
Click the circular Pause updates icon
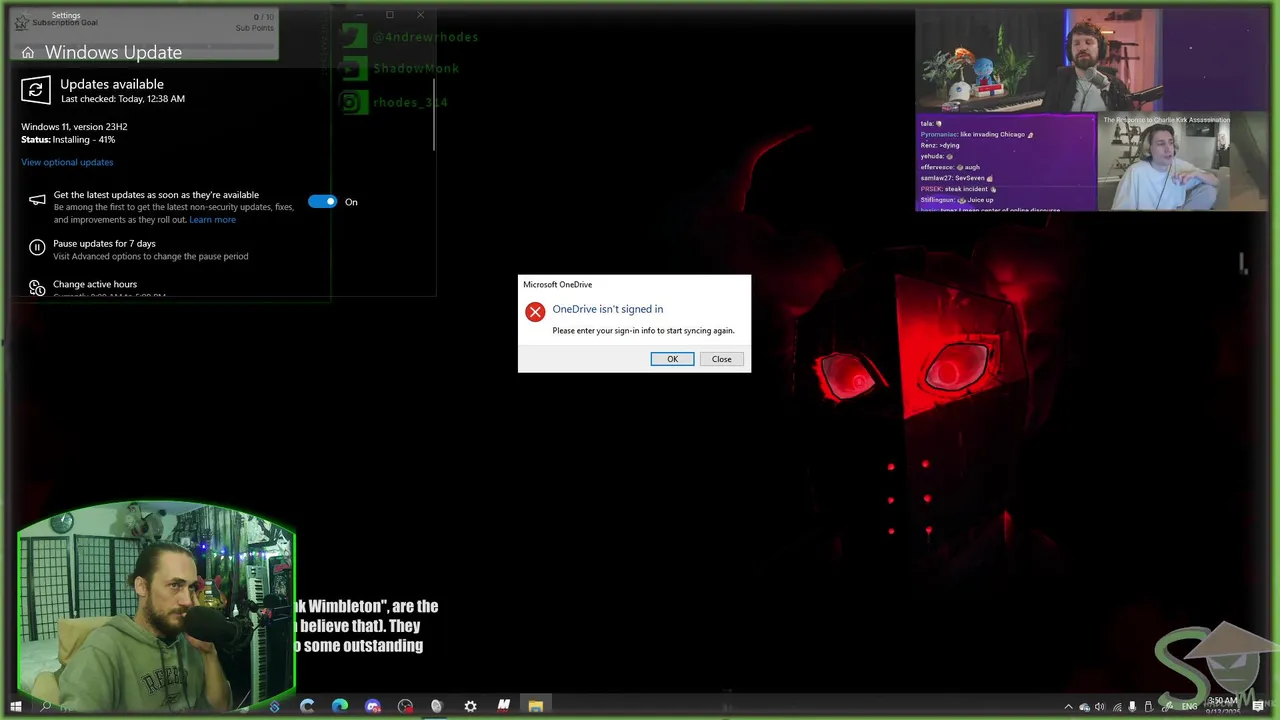pos(37,247)
